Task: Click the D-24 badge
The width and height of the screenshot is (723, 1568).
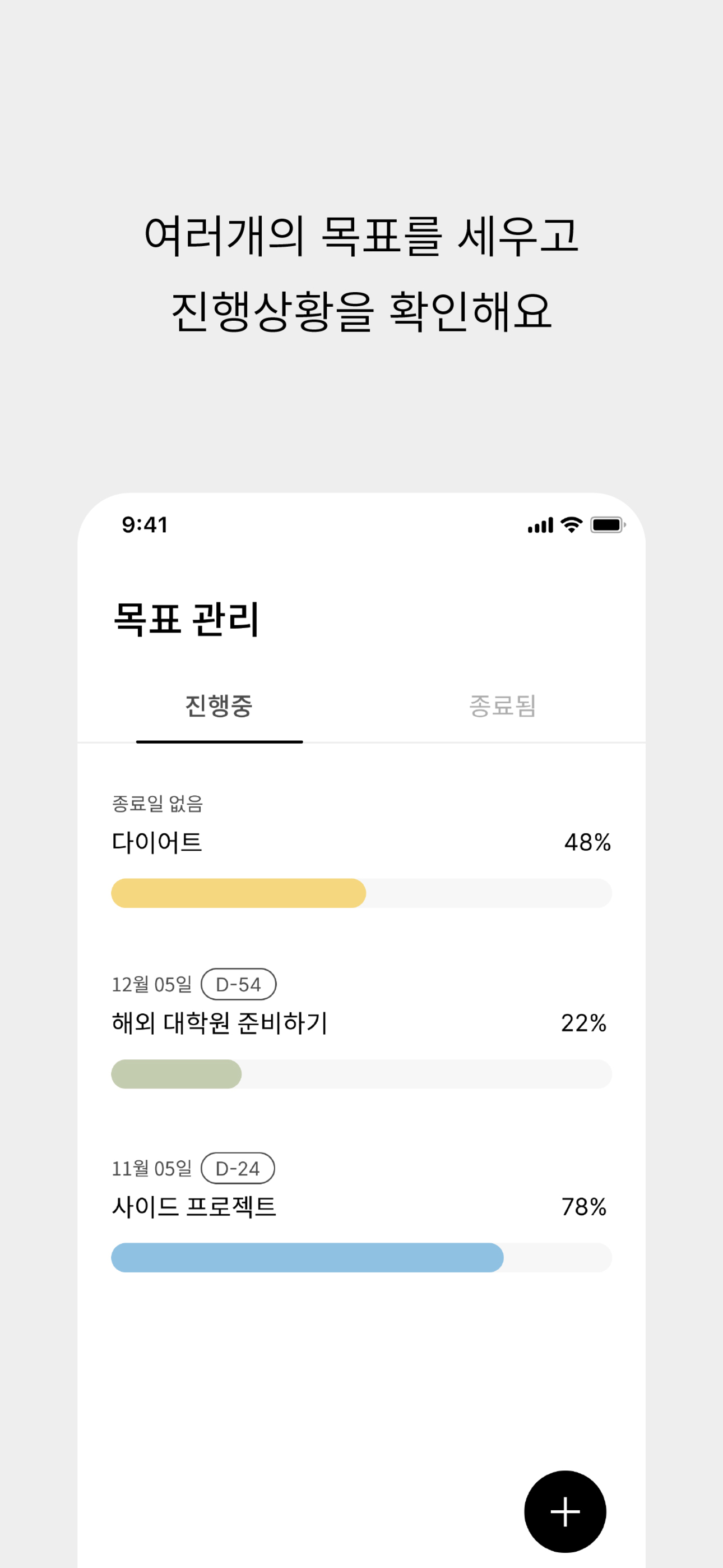Action: (238, 1168)
